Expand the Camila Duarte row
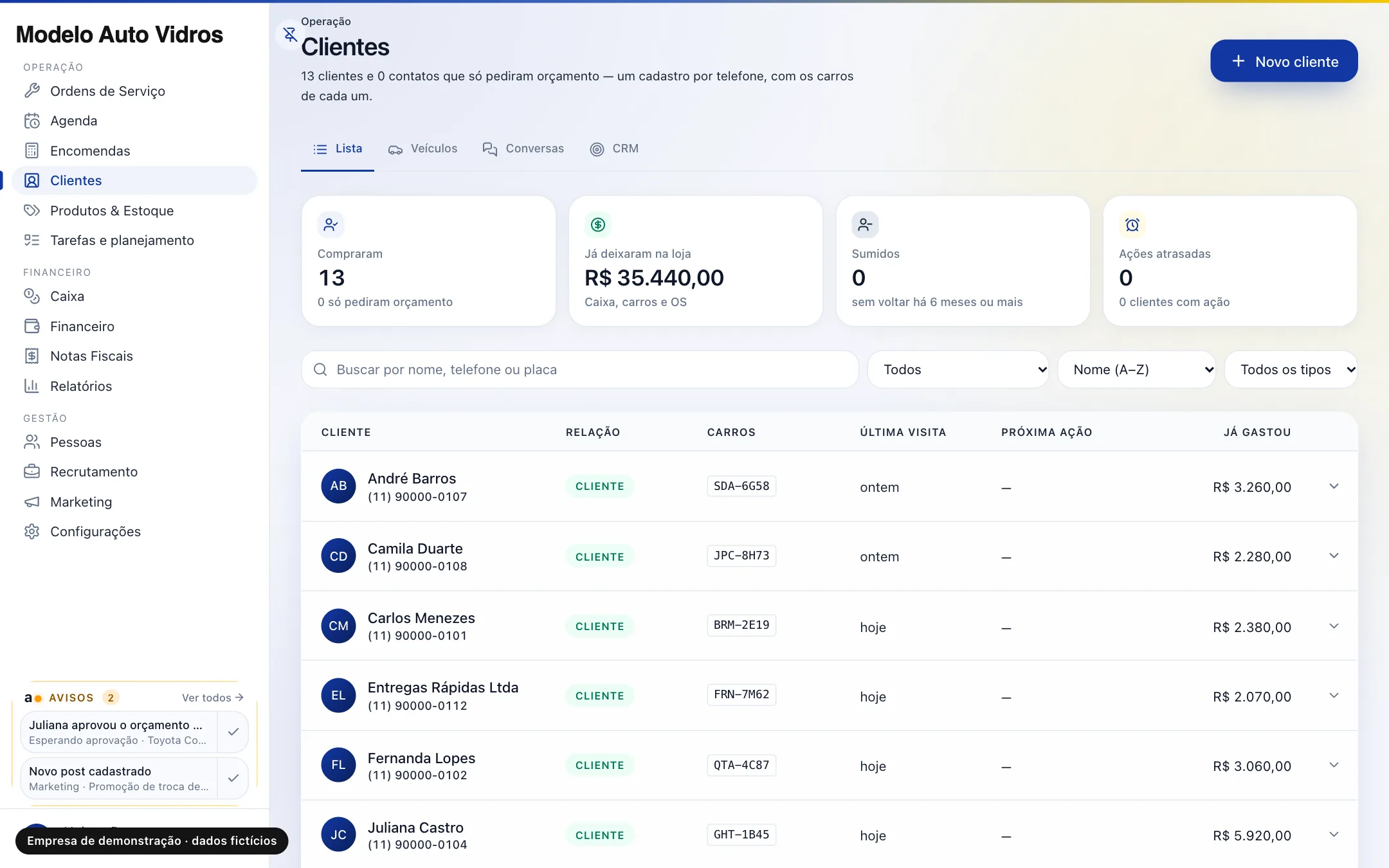The height and width of the screenshot is (868, 1389). tap(1334, 556)
